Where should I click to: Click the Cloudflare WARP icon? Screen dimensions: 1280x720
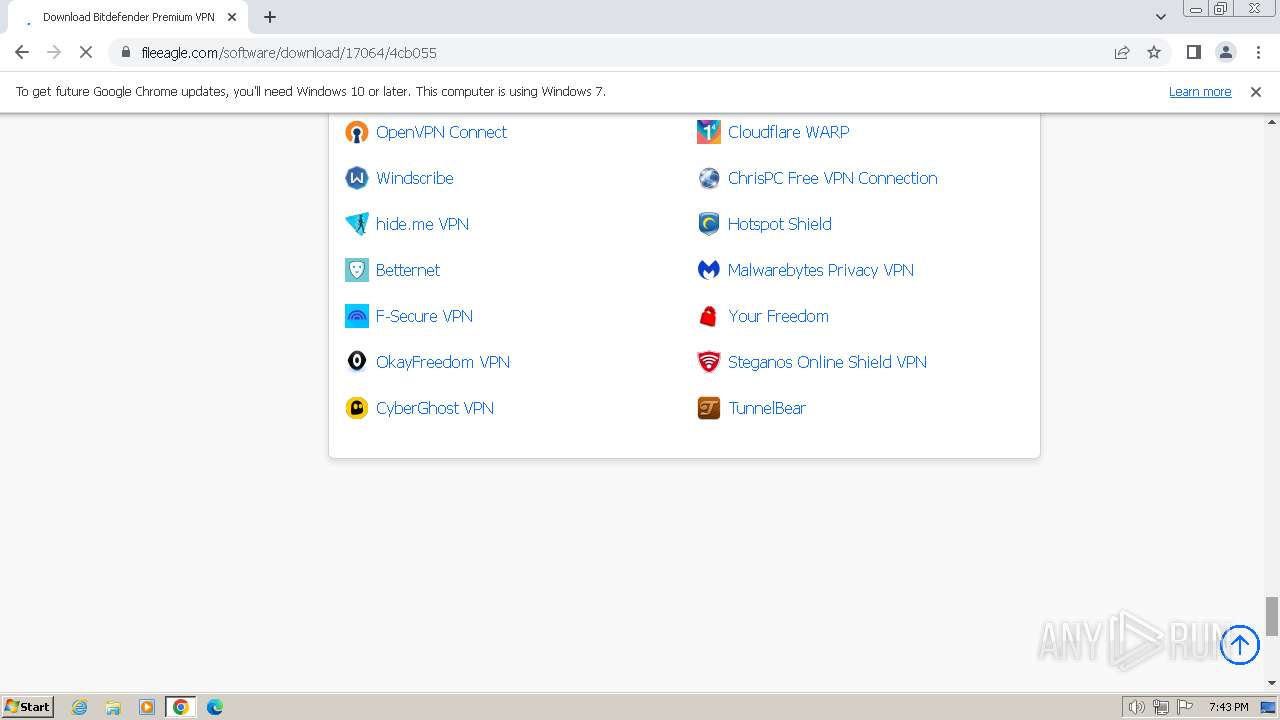coord(709,132)
